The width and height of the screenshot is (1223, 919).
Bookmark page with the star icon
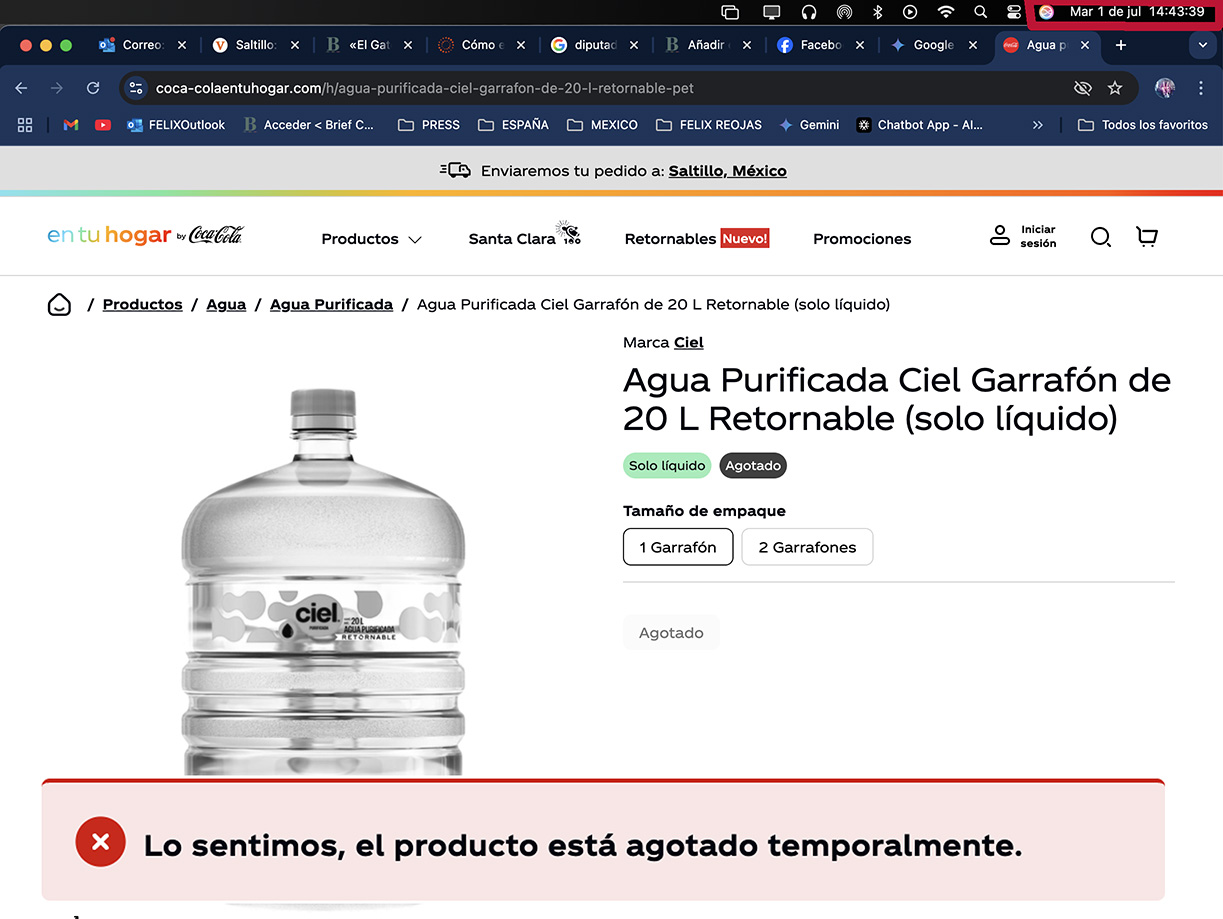coord(1115,88)
